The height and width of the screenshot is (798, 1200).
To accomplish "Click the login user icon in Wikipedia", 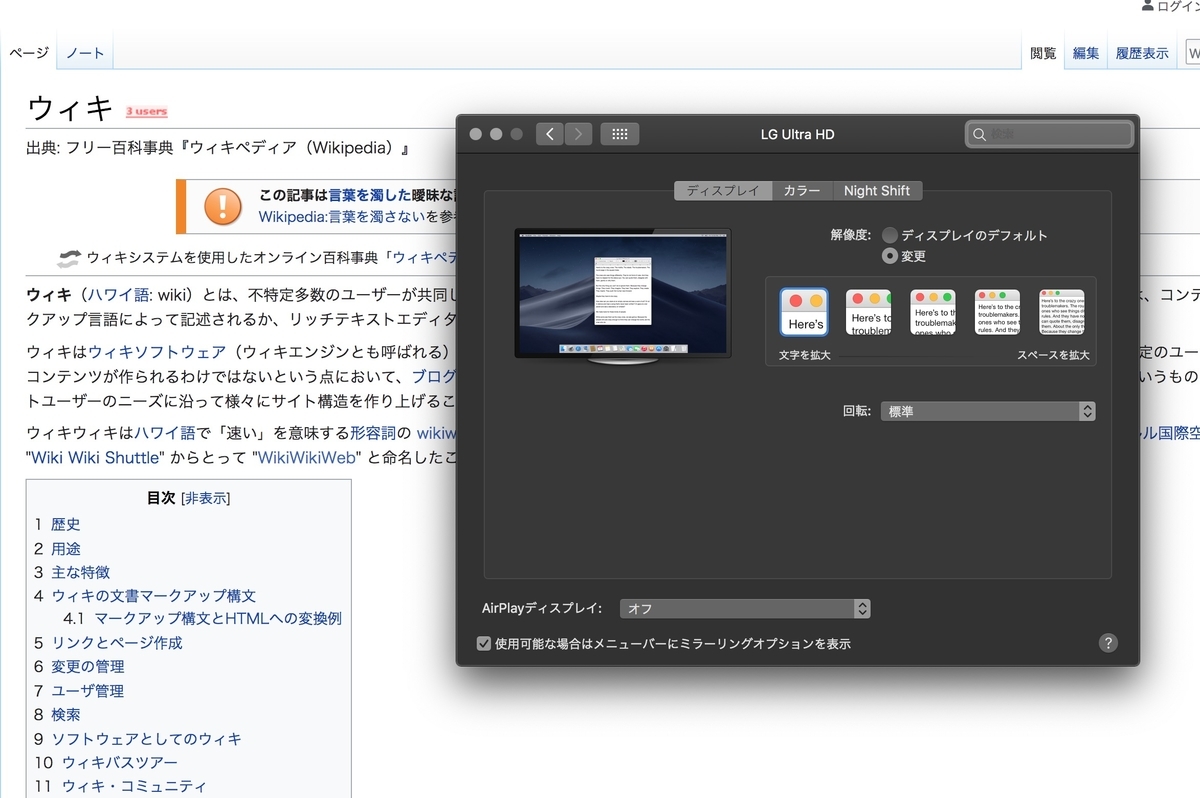I will (1146, 7).
